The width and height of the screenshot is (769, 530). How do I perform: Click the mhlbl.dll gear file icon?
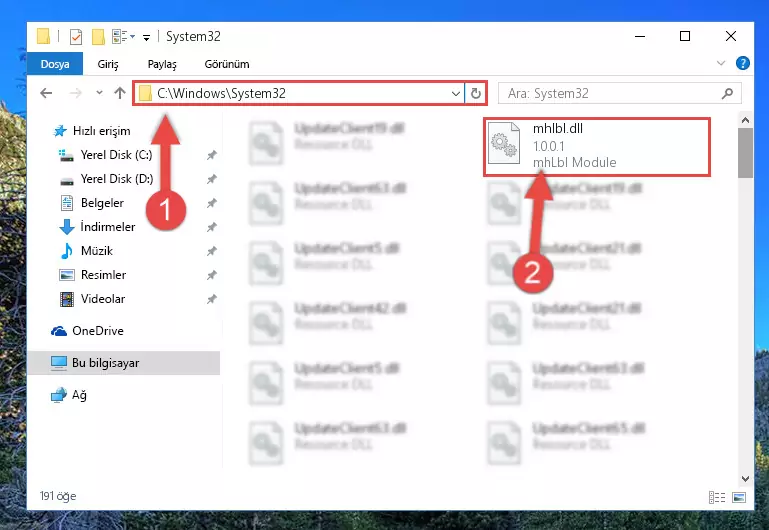[504, 144]
